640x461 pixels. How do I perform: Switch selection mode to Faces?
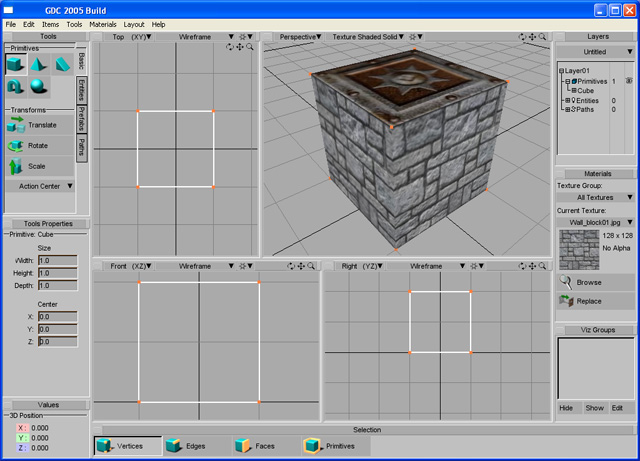[x=267, y=446]
